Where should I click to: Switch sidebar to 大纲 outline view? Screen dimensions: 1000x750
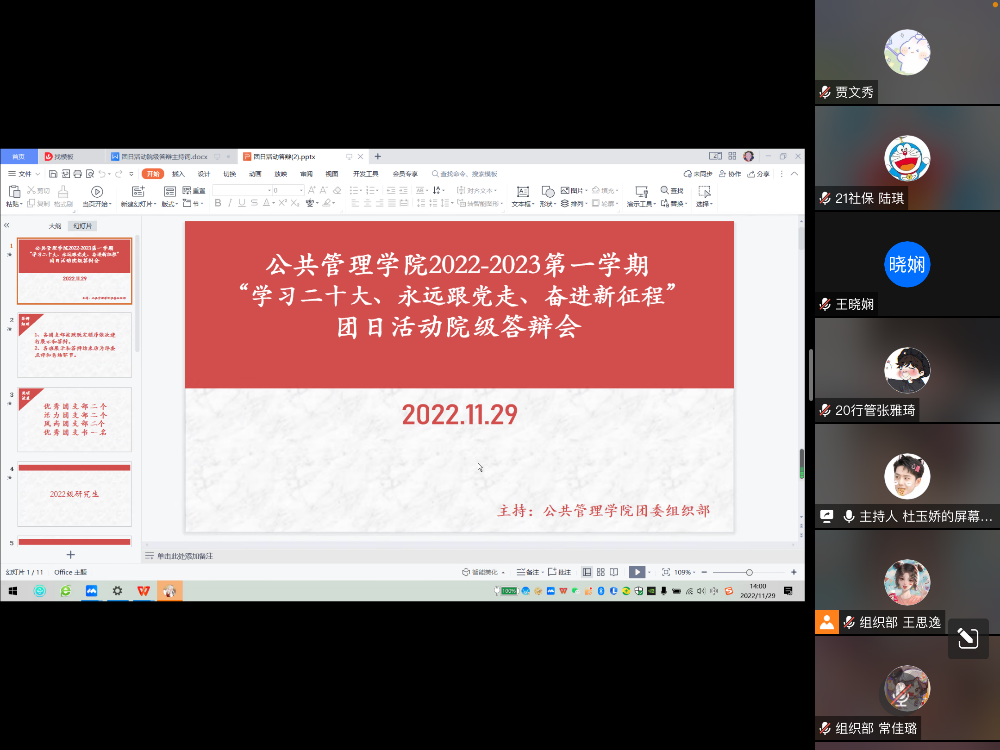[x=55, y=226]
